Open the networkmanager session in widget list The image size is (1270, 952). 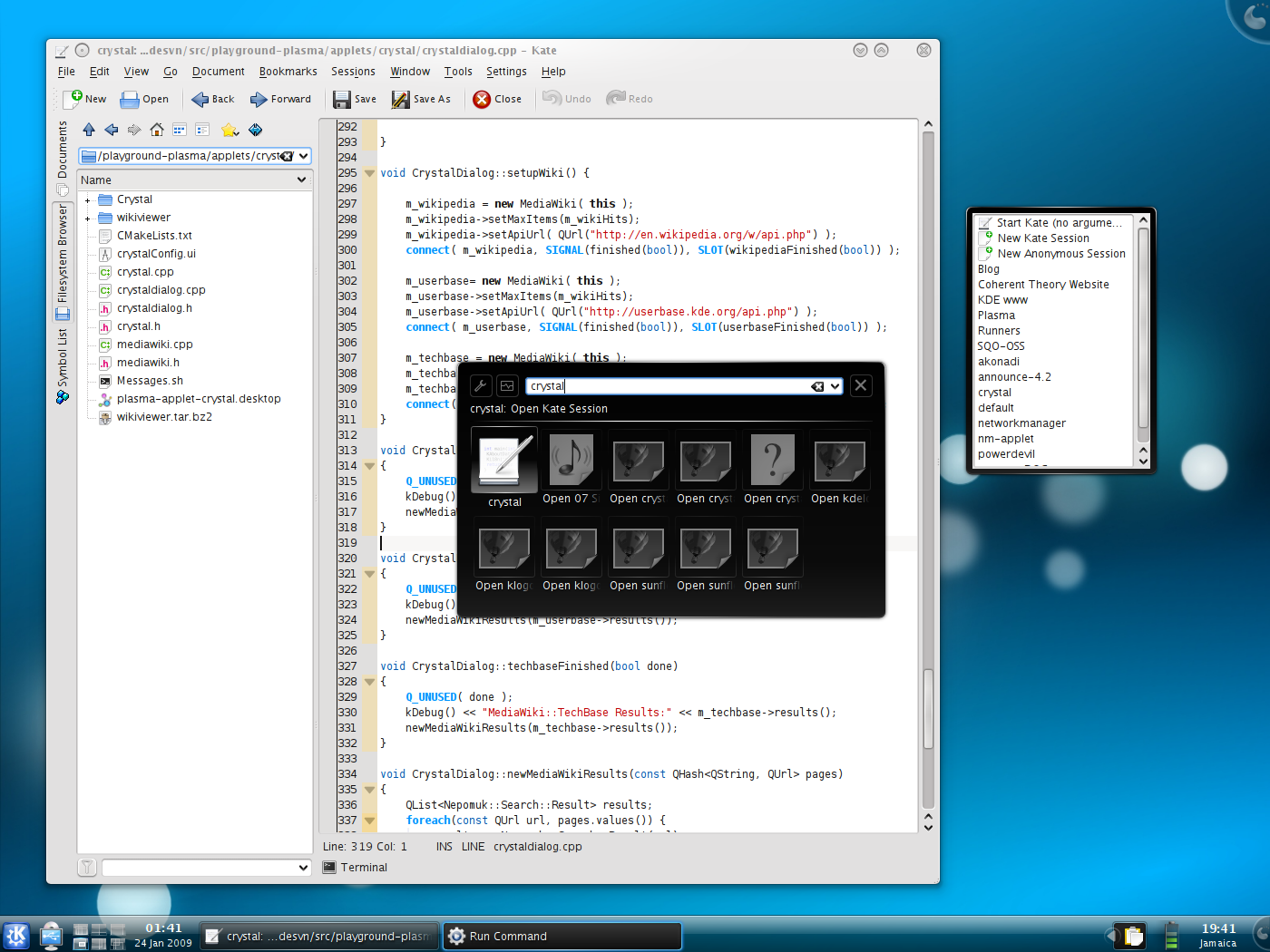[1021, 423]
